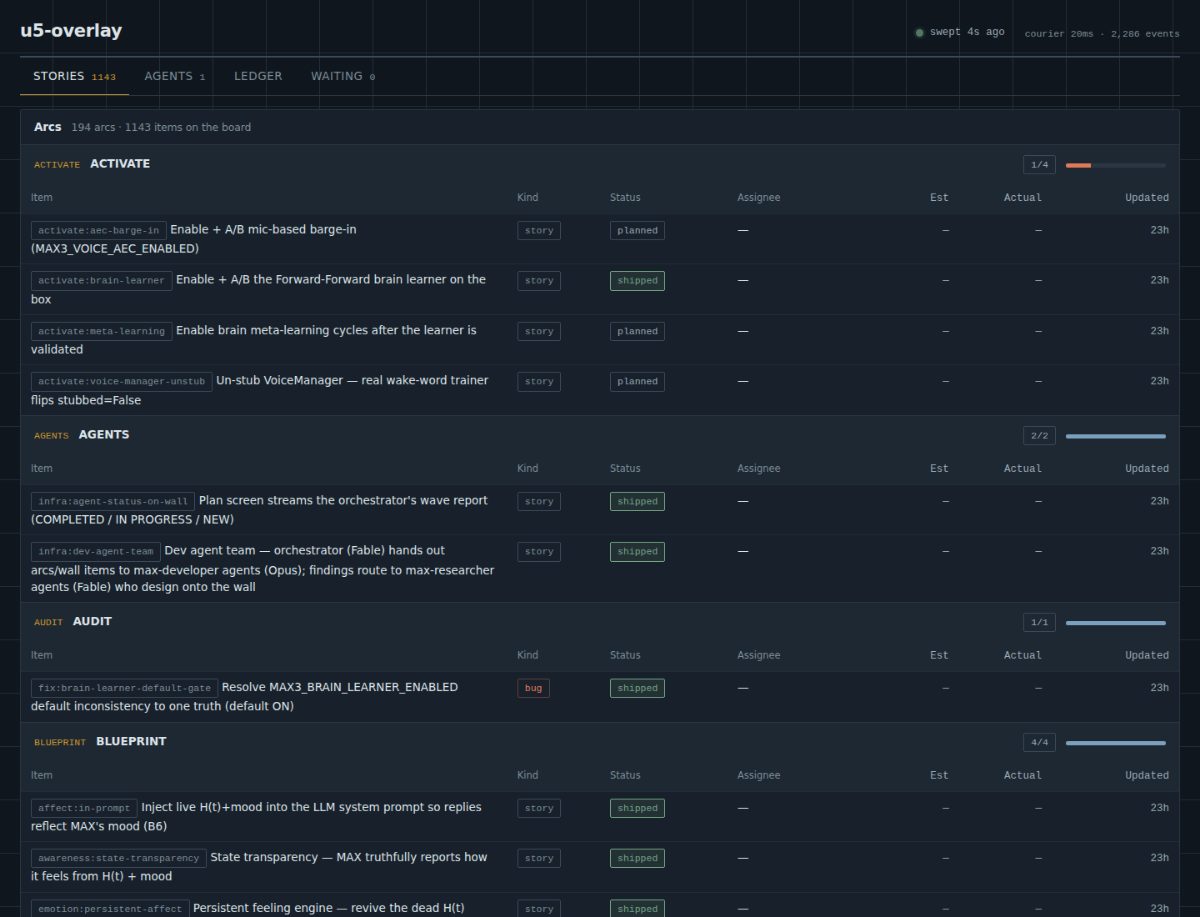Click the Kind column header under AGENTS
The image size is (1200, 917).
click(528, 469)
